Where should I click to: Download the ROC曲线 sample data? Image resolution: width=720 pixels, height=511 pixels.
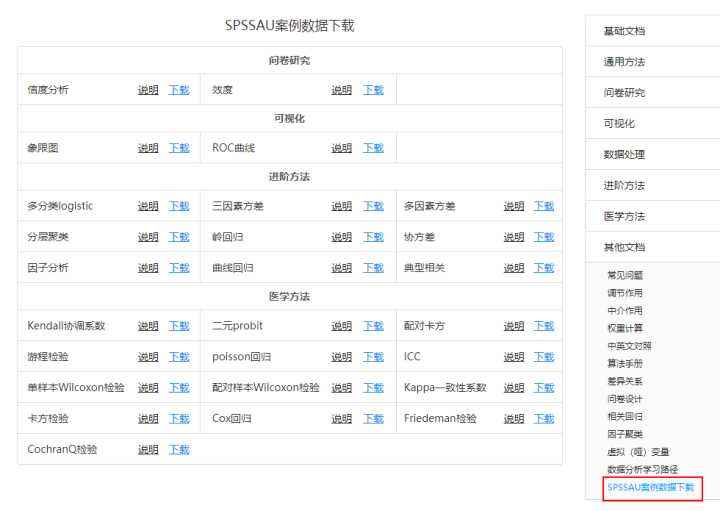(x=373, y=148)
